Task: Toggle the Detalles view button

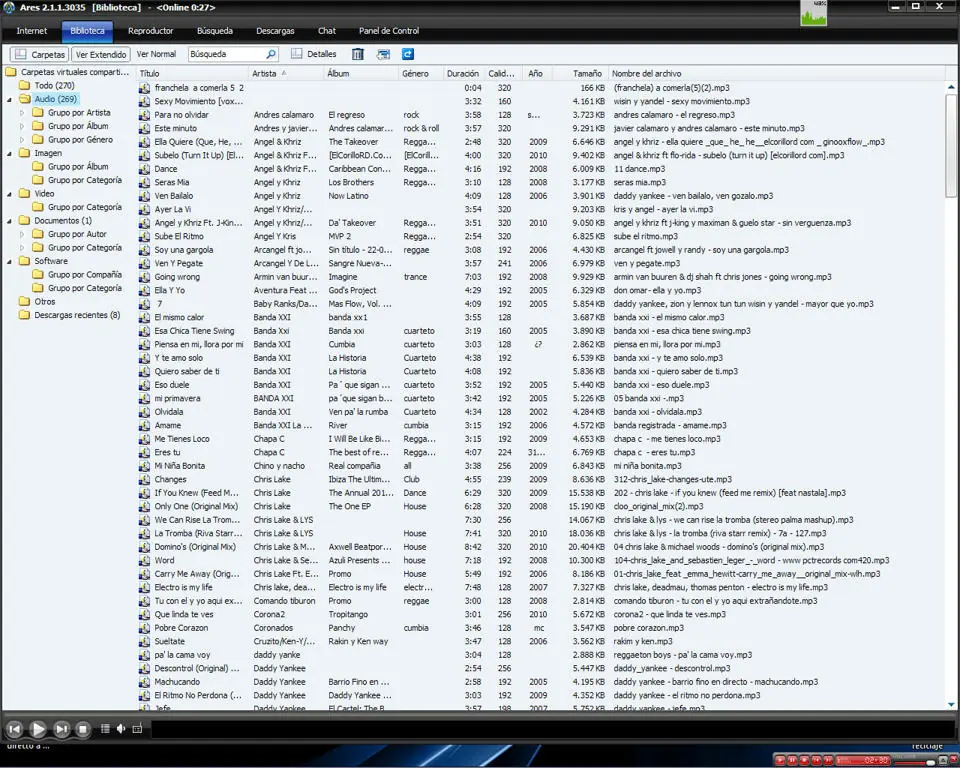Action: coord(313,54)
